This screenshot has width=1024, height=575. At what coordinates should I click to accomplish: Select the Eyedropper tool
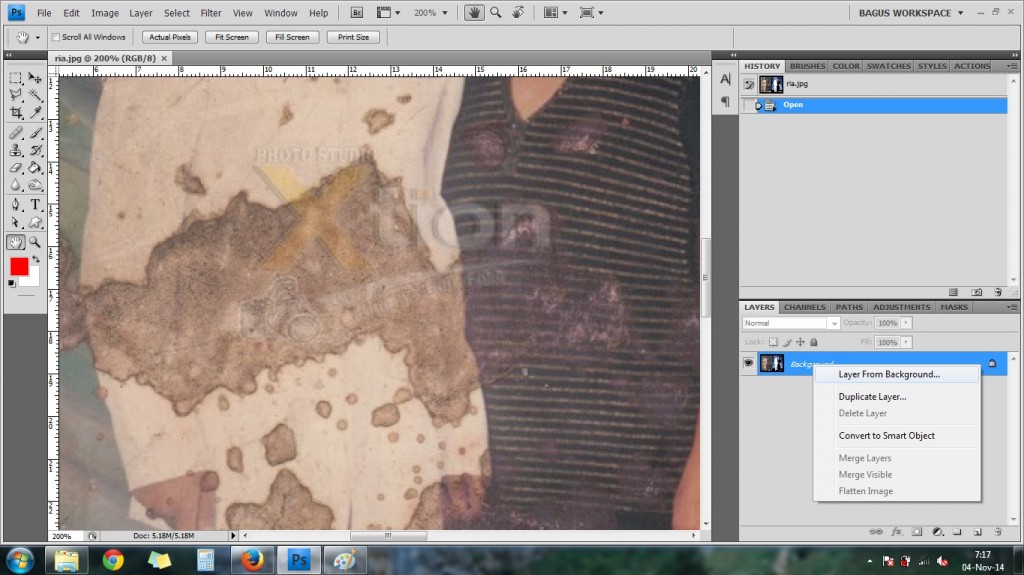pyautogui.click(x=35, y=112)
